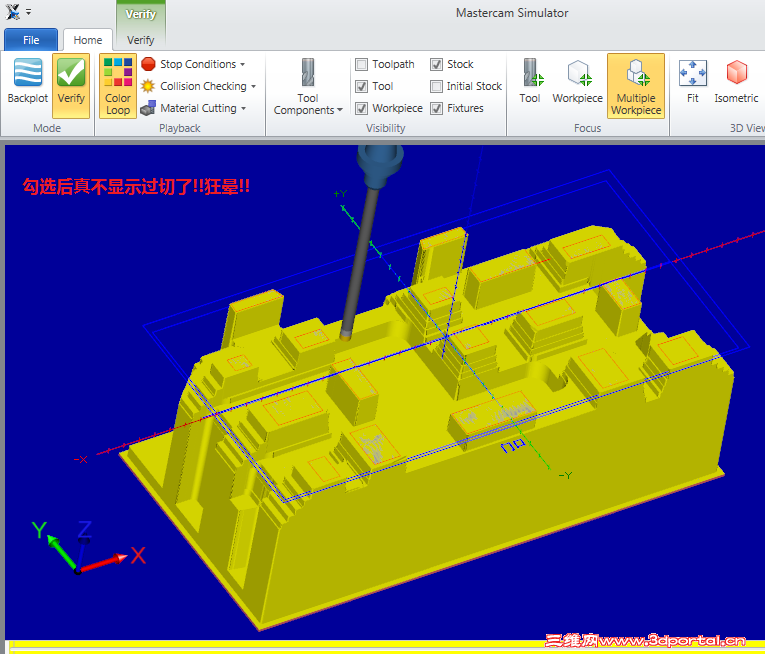765x654 pixels.
Task: Click the Material Cutting label
Action: coord(199,108)
